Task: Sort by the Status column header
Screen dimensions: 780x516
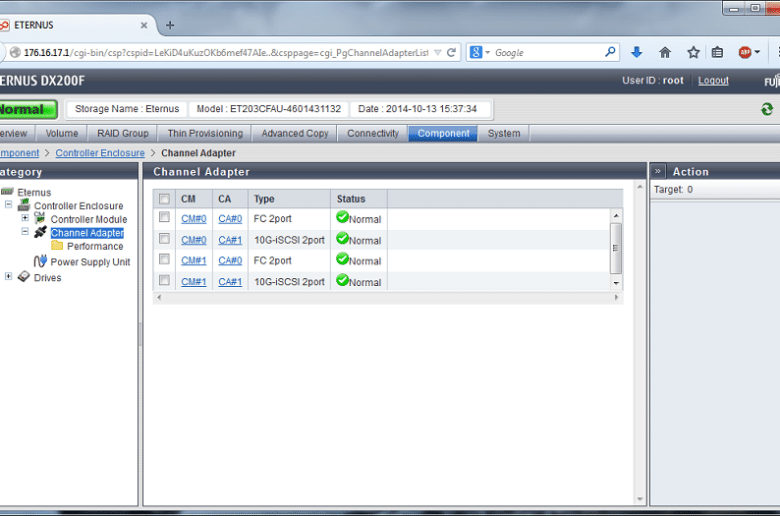Action: (x=359, y=199)
